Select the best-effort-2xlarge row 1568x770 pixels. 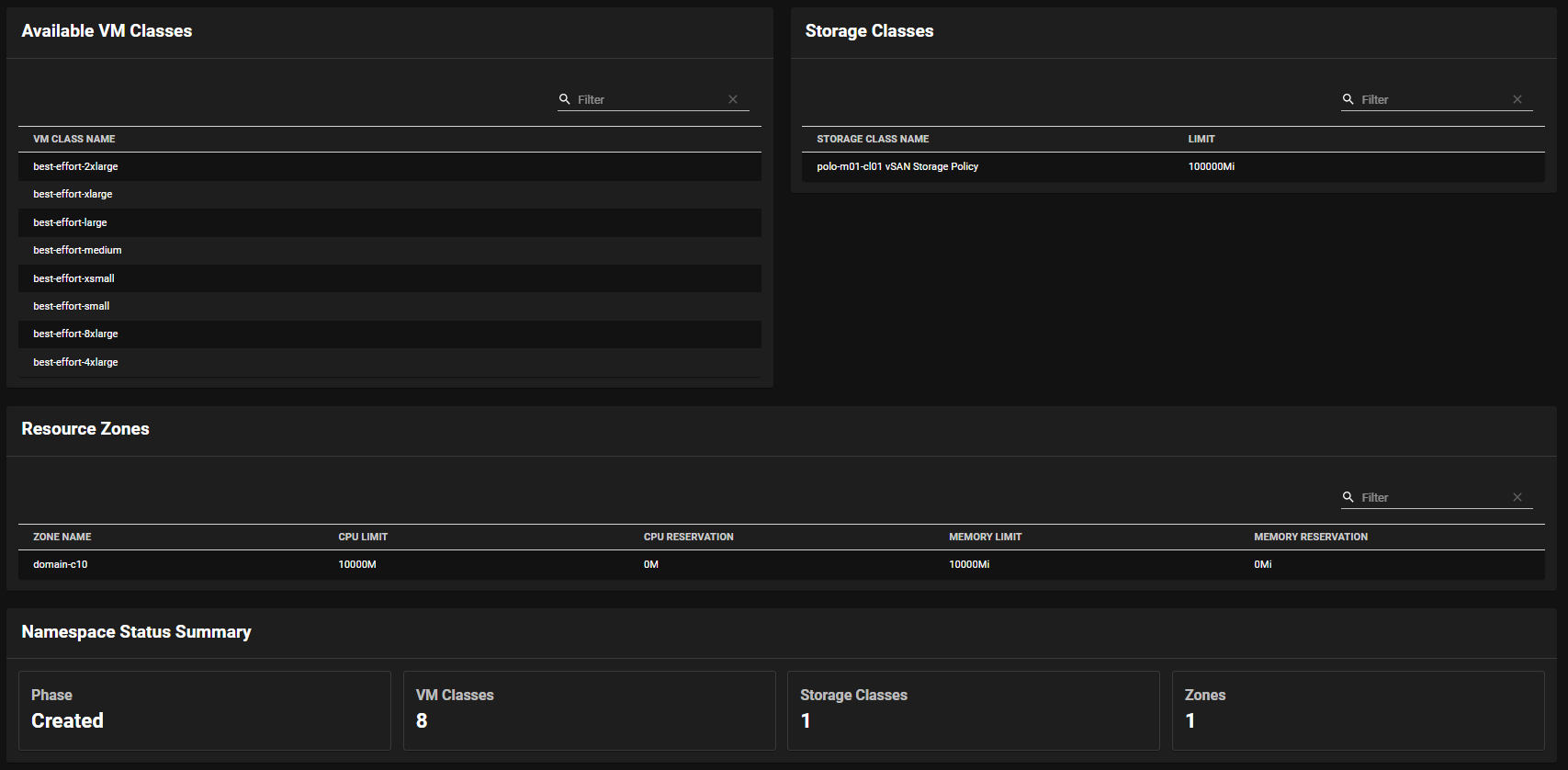pos(389,166)
